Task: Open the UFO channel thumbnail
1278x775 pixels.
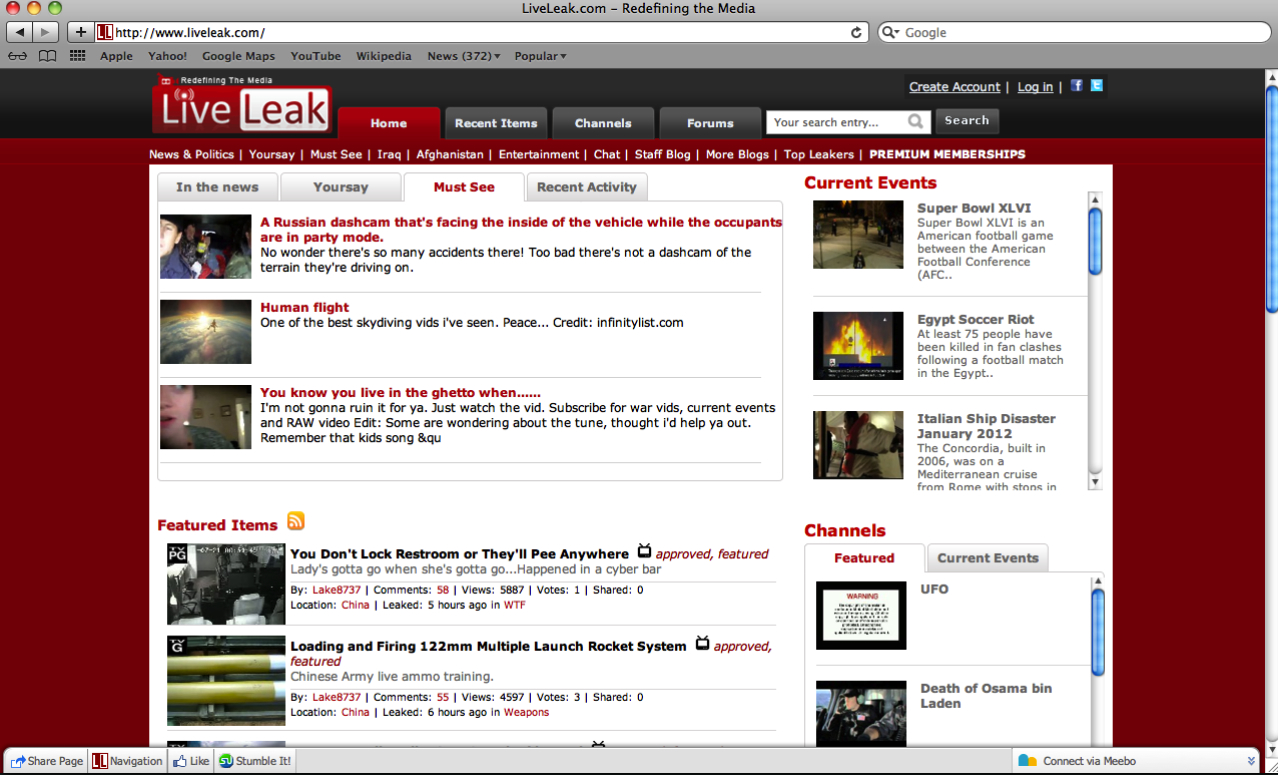Action: tap(861, 615)
